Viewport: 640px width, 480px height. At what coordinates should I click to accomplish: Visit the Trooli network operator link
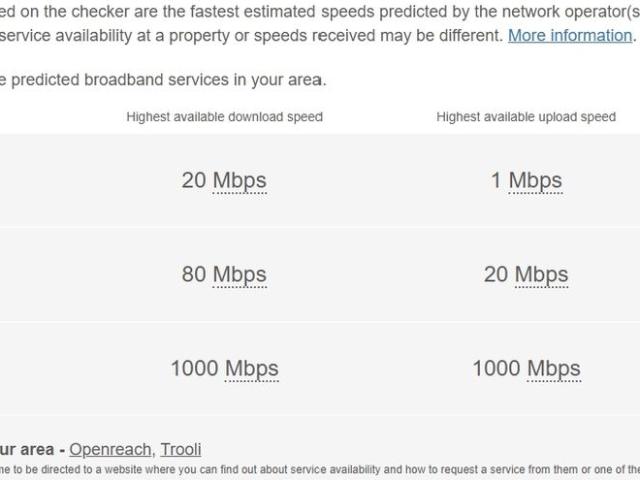click(181, 449)
